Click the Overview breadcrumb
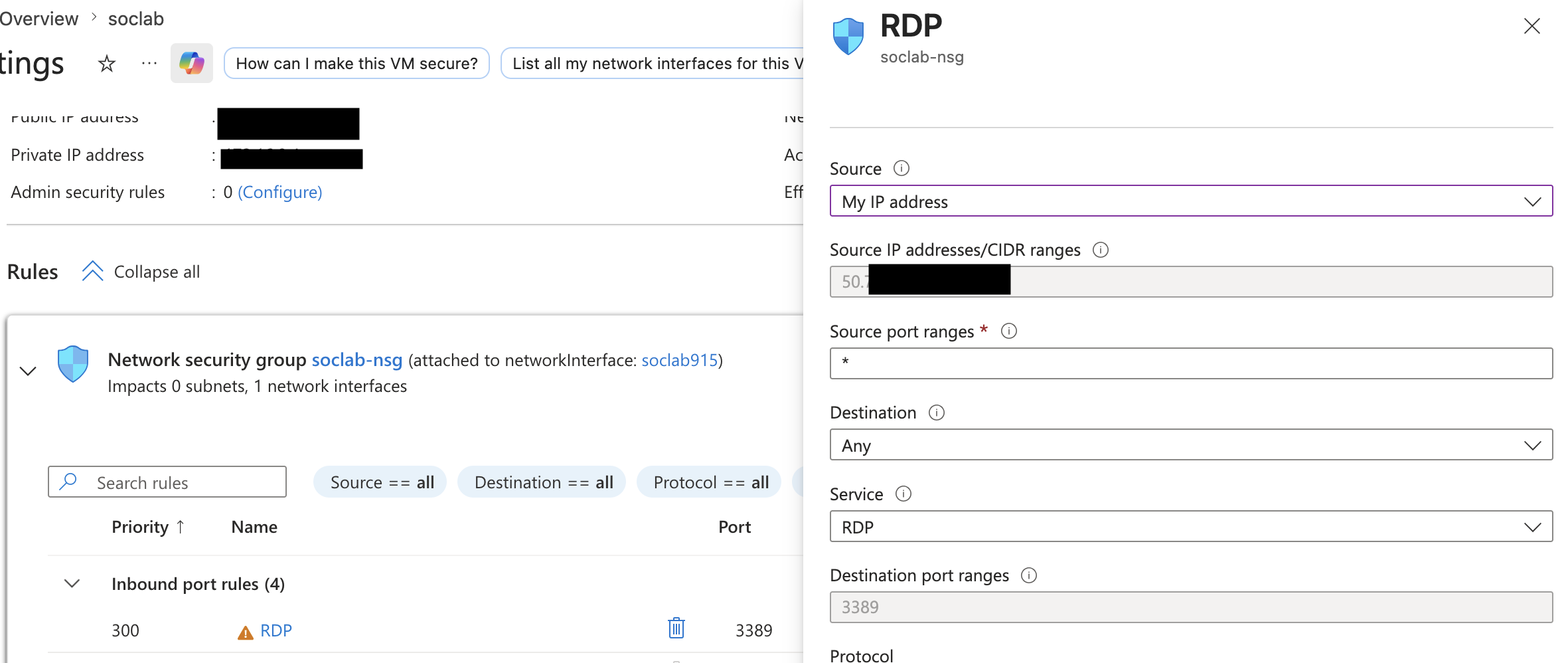 tap(39, 19)
